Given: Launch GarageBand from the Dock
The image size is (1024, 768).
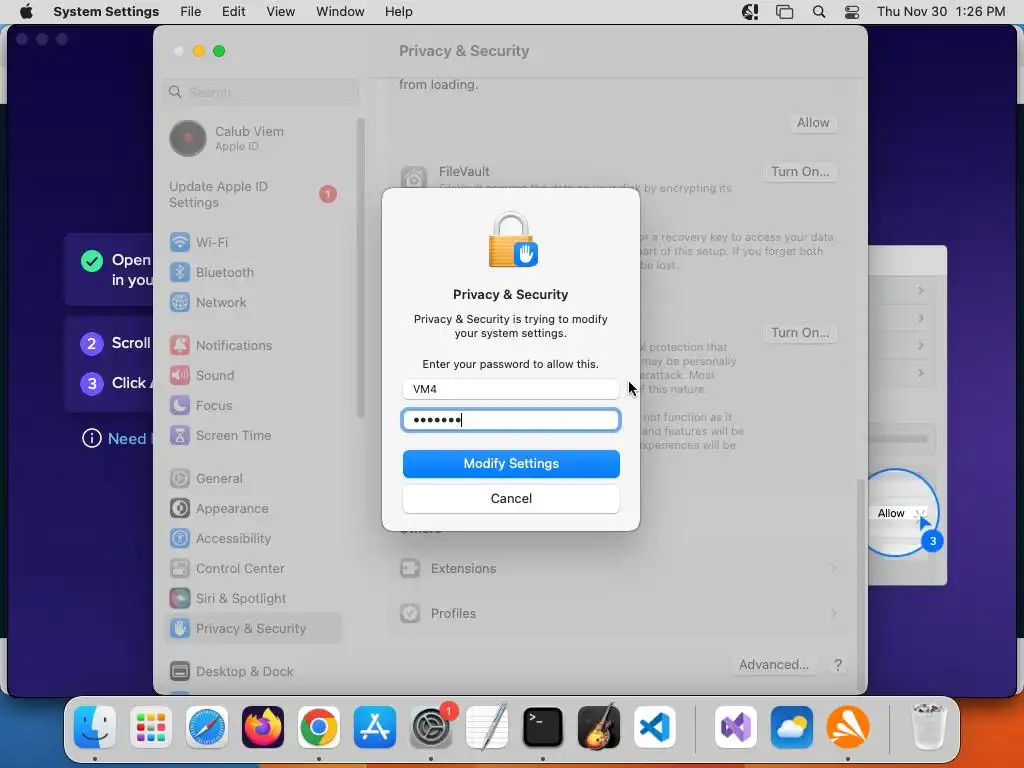Looking at the screenshot, I should tap(599, 727).
